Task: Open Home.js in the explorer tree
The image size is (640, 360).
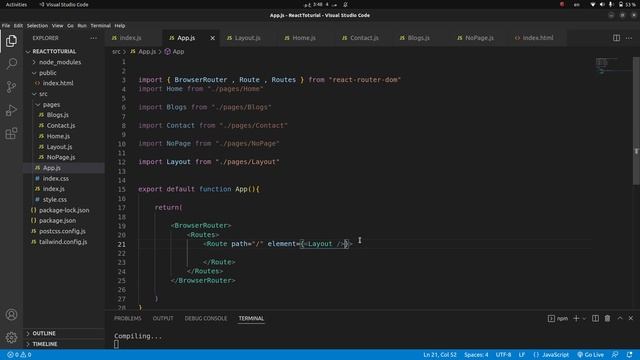Action: point(58,136)
